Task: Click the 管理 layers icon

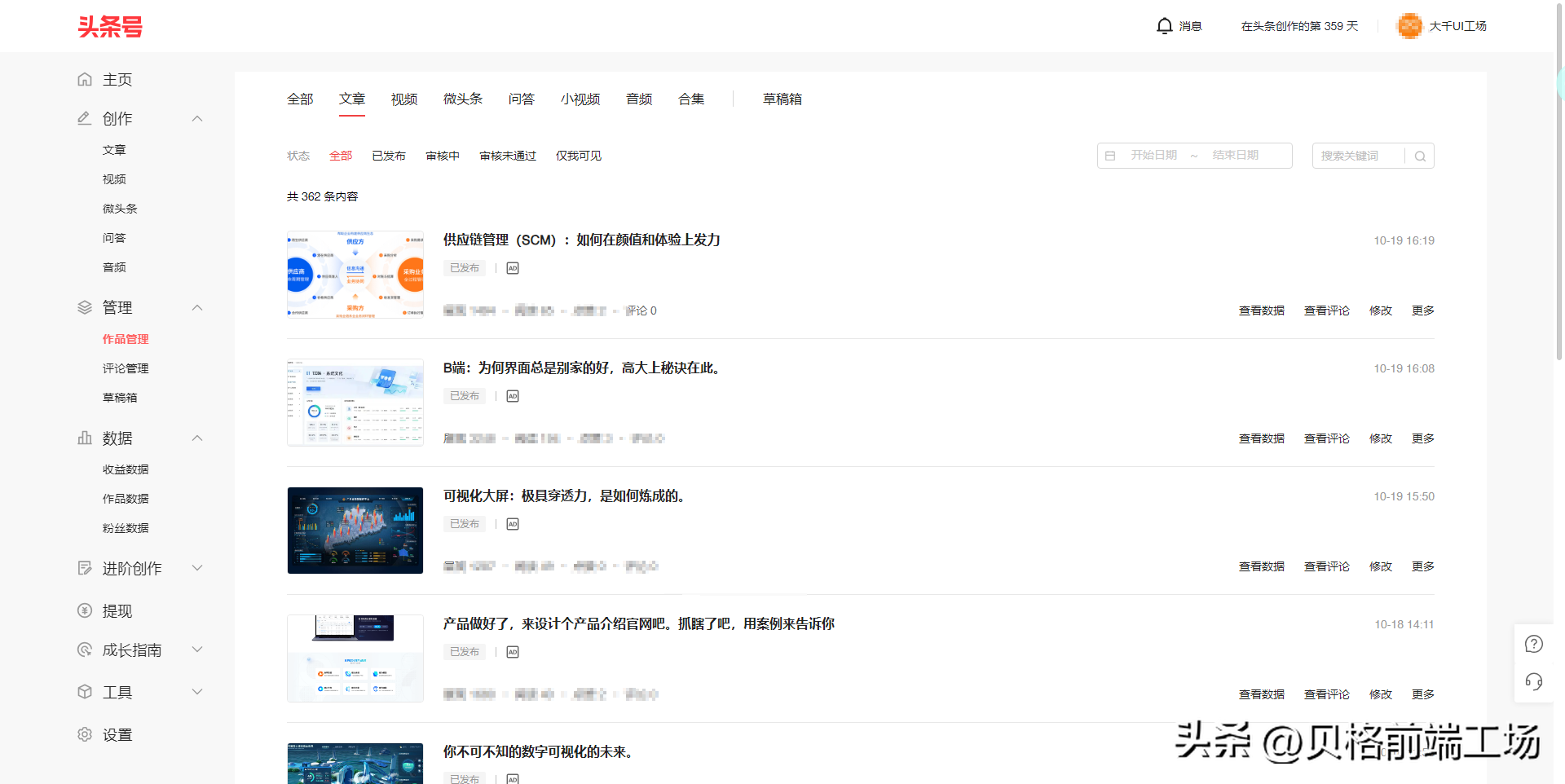Action: [x=85, y=307]
